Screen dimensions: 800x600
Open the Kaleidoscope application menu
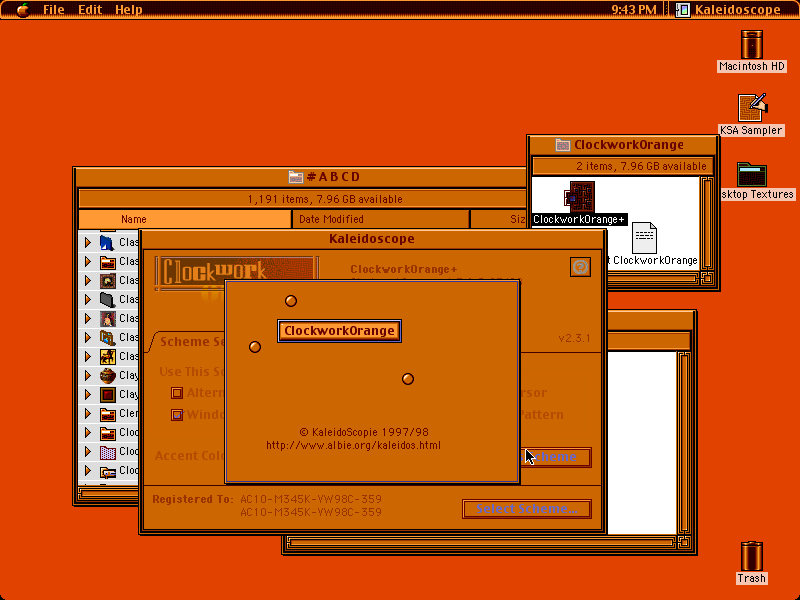[730, 10]
